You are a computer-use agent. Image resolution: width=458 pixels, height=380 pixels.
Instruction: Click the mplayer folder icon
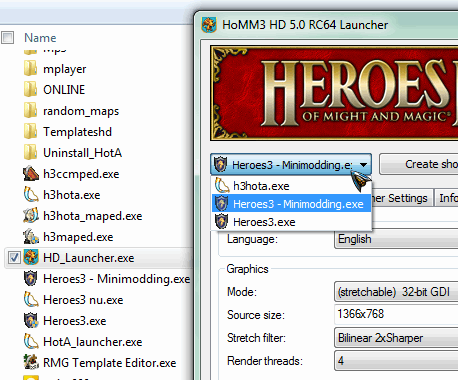(31, 69)
